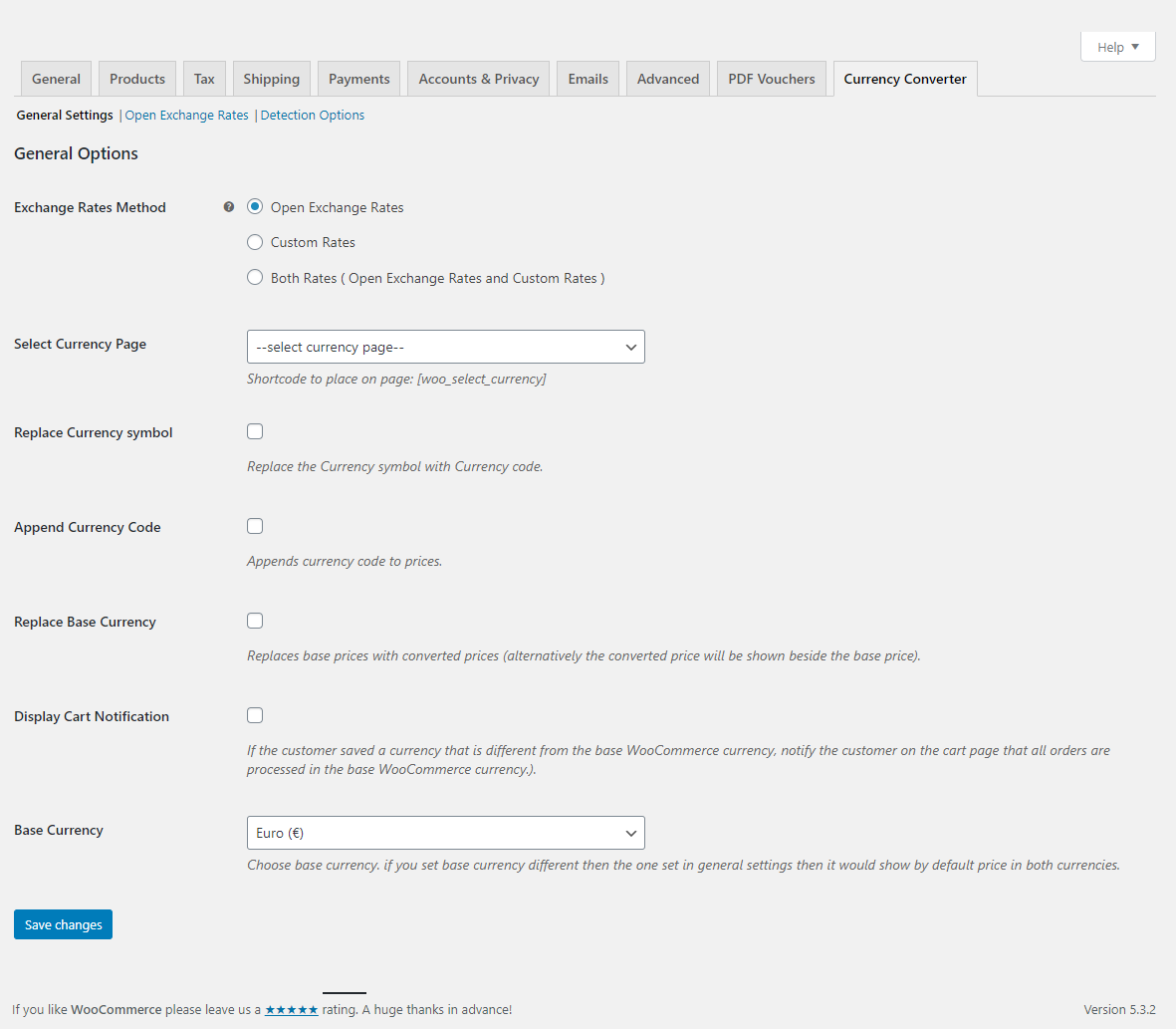Click the Save changes button
Viewport: 1176px width, 1029px height.
click(x=63, y=924)
